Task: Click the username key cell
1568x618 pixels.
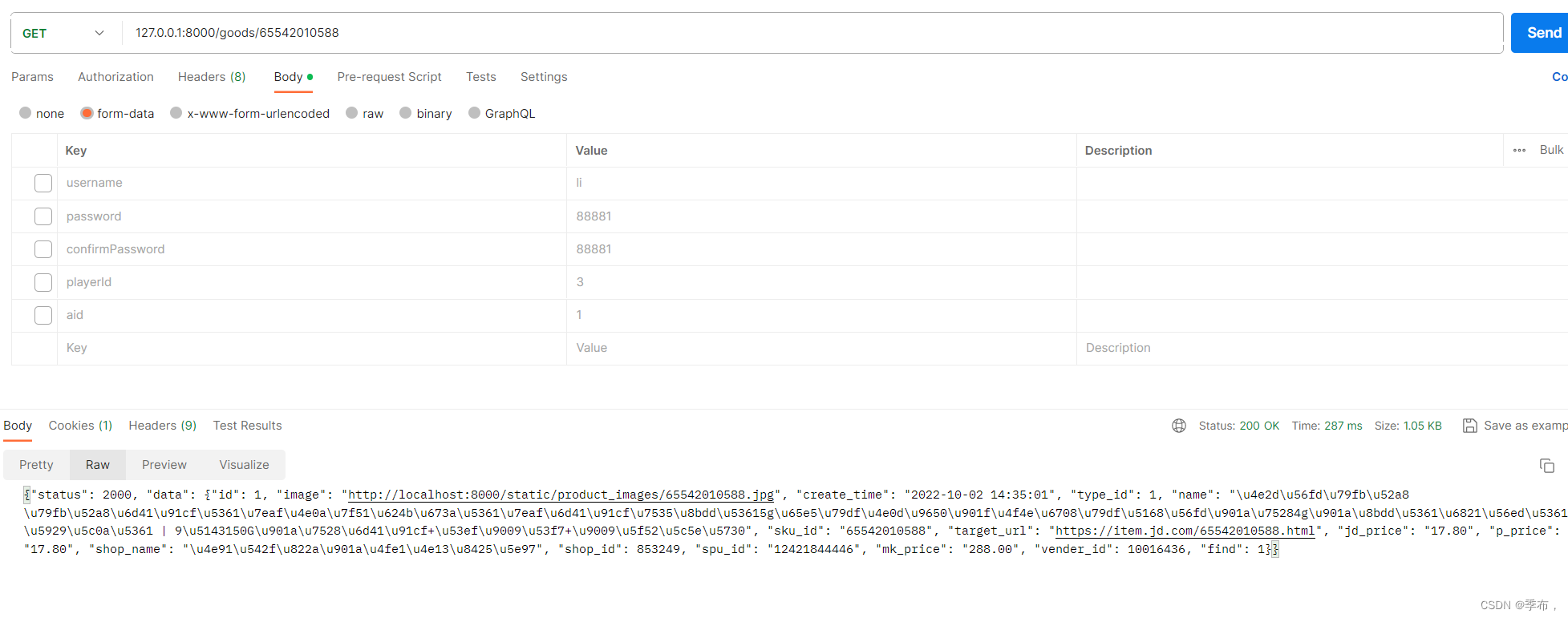Action: coord(311,183)
